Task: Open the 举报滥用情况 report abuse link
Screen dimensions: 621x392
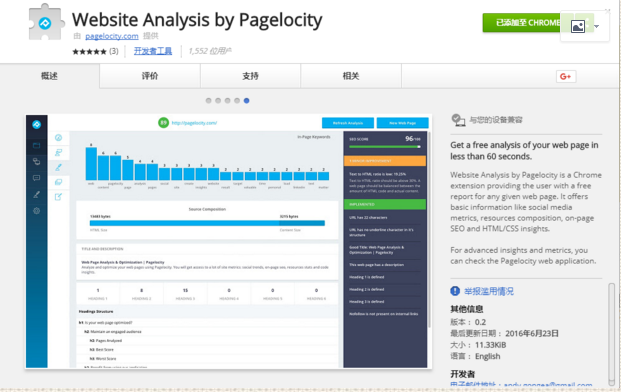Action: 489,291
